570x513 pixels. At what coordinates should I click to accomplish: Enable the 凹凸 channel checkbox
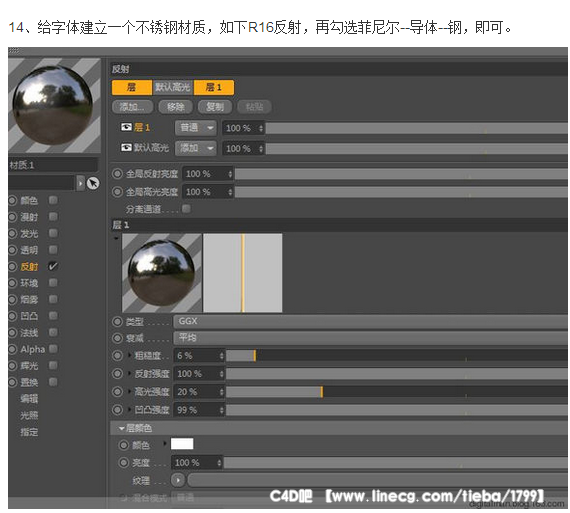pos(53,316)
